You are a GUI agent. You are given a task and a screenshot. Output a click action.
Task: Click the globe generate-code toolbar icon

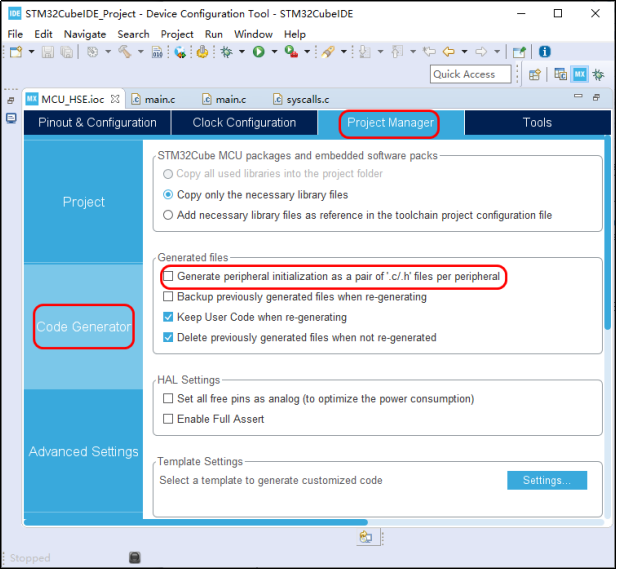180,52
